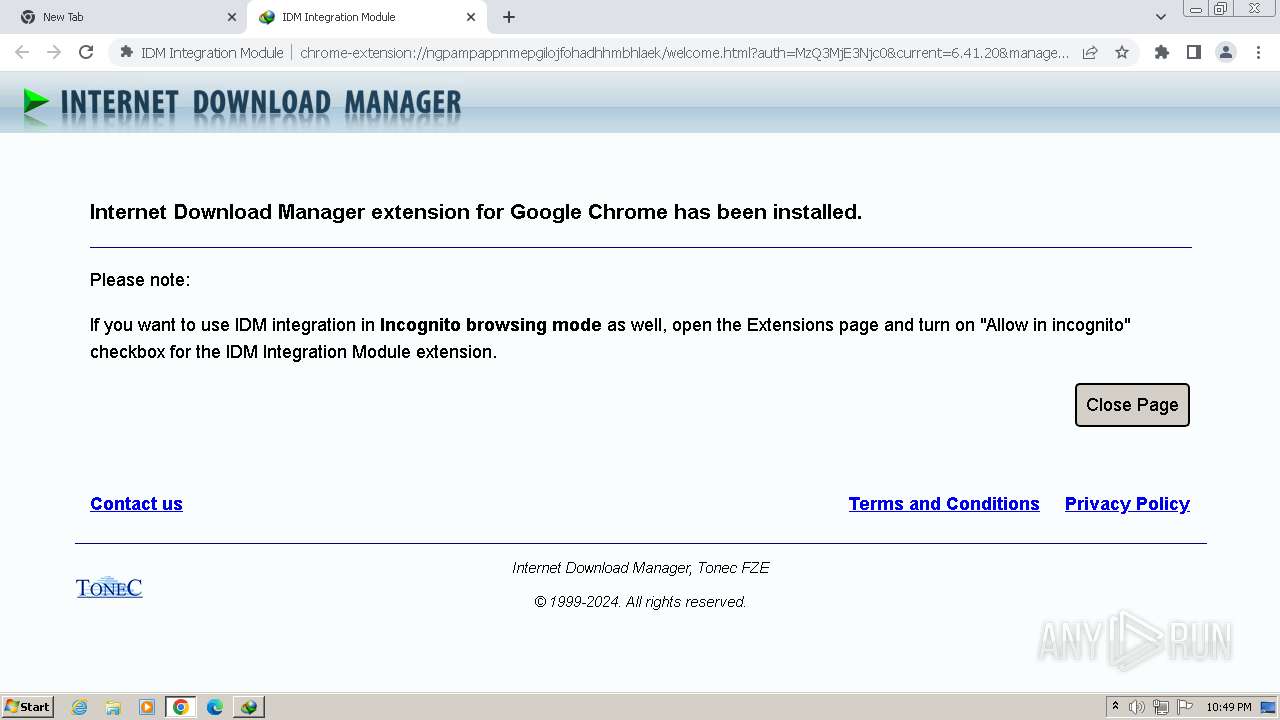
Task: Bookmark this page with the star
Action: (x=1122, y=52)
